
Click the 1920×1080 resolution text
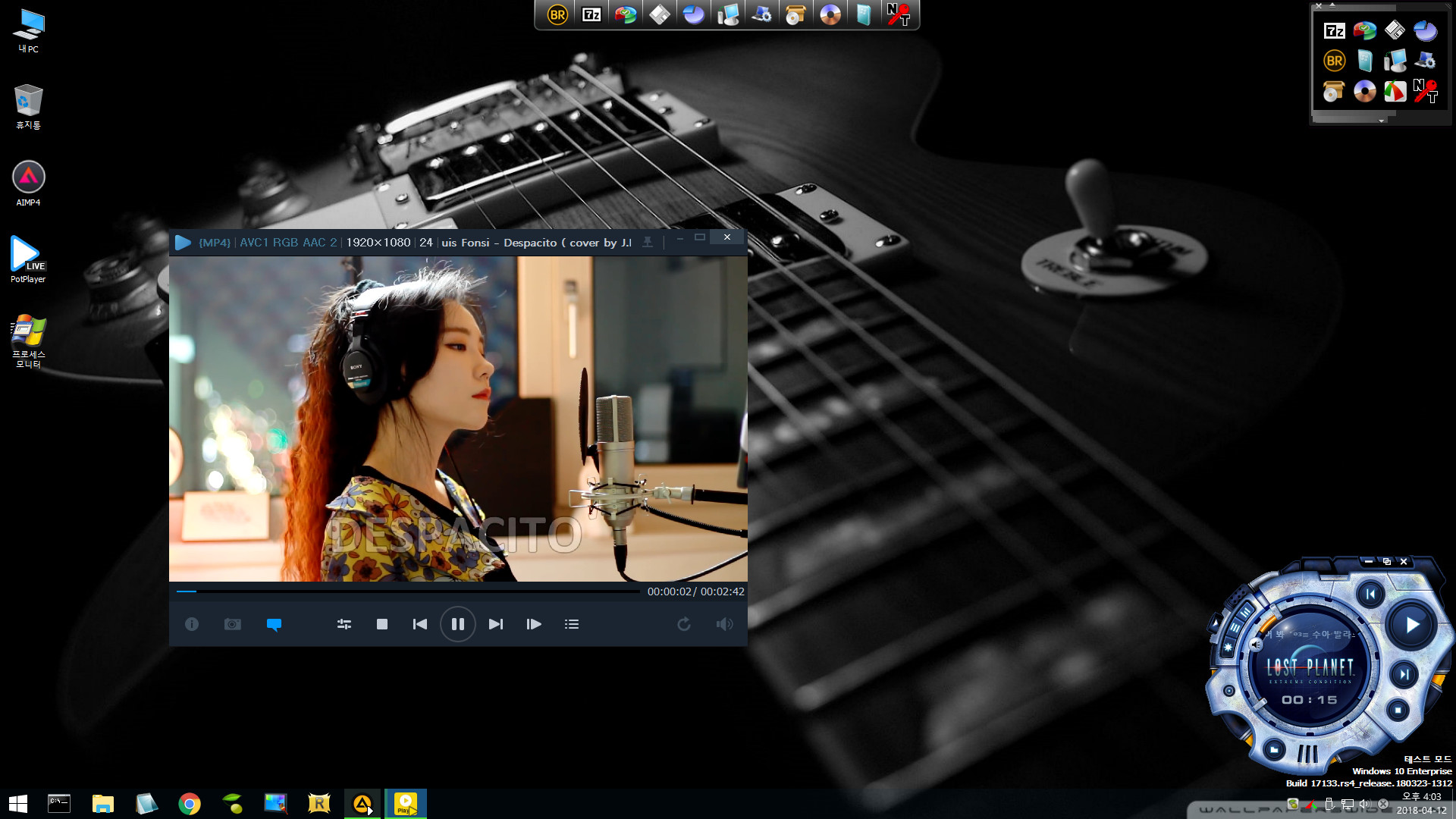click(x=378, y=243)
